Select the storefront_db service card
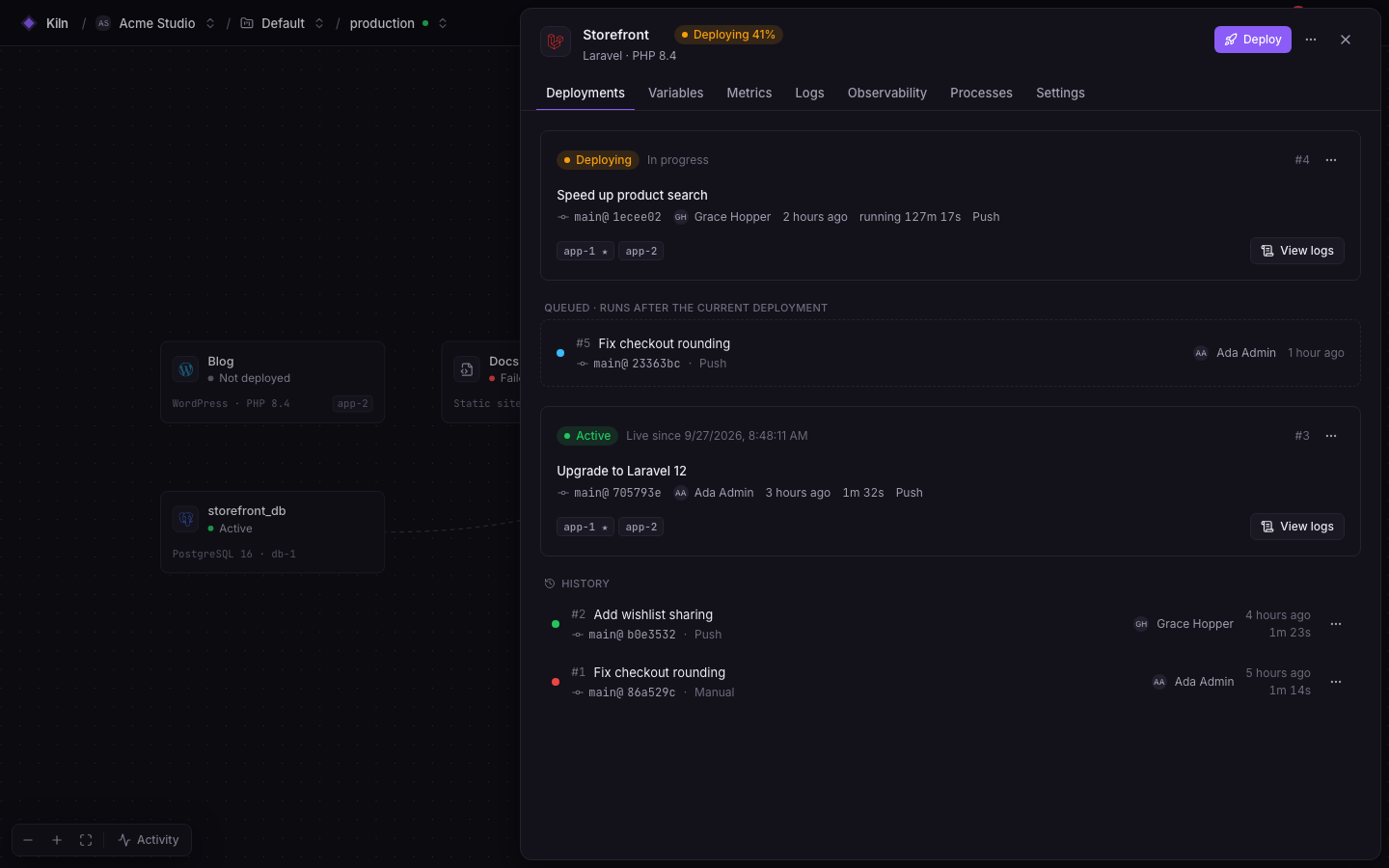The image size is (1389, 868). (x=272, y=532)
